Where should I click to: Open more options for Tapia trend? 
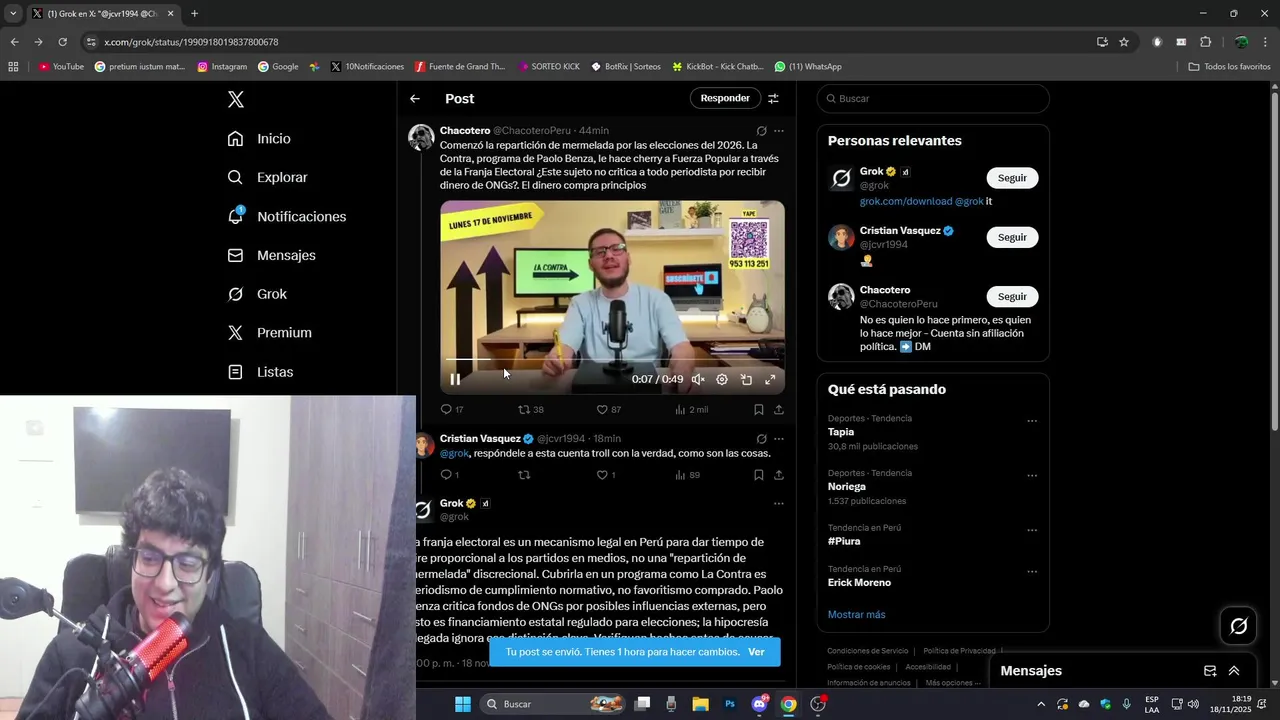(x=1032, y=421)
